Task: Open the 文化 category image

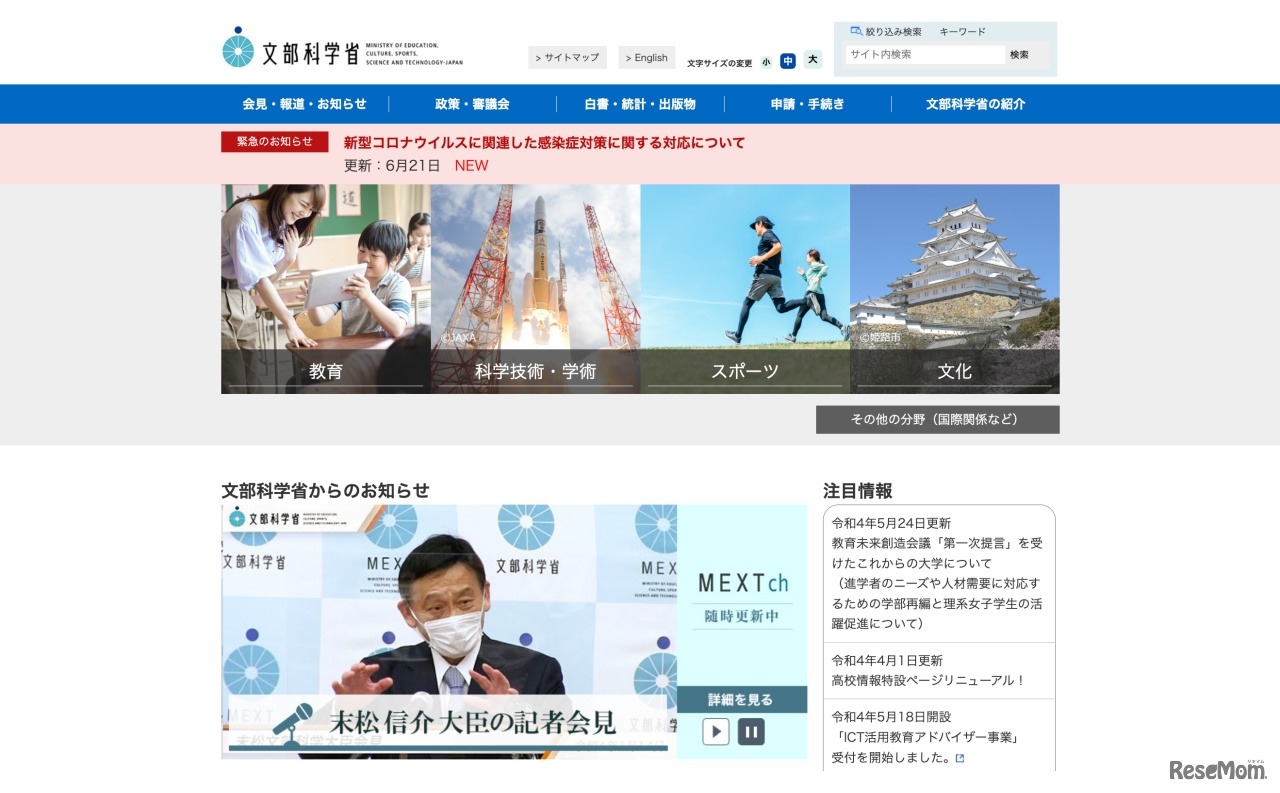Action: (x=955, y=289)
